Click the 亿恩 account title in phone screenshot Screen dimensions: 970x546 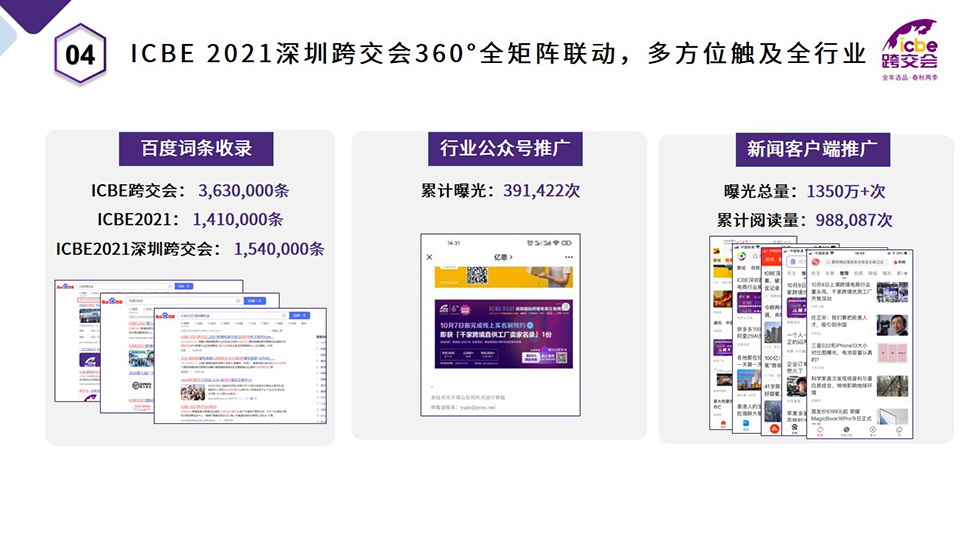point(503,257)
